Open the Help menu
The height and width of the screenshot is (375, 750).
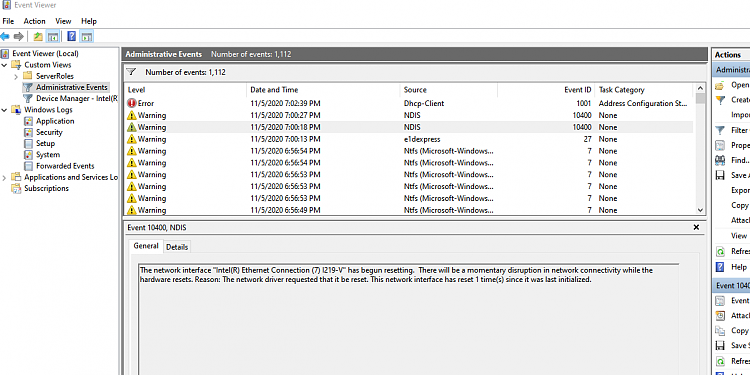click(x=89, y=21)
